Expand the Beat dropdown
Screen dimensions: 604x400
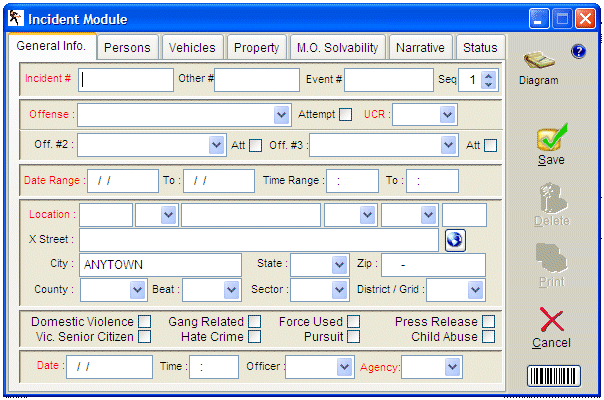pos(232,290)
